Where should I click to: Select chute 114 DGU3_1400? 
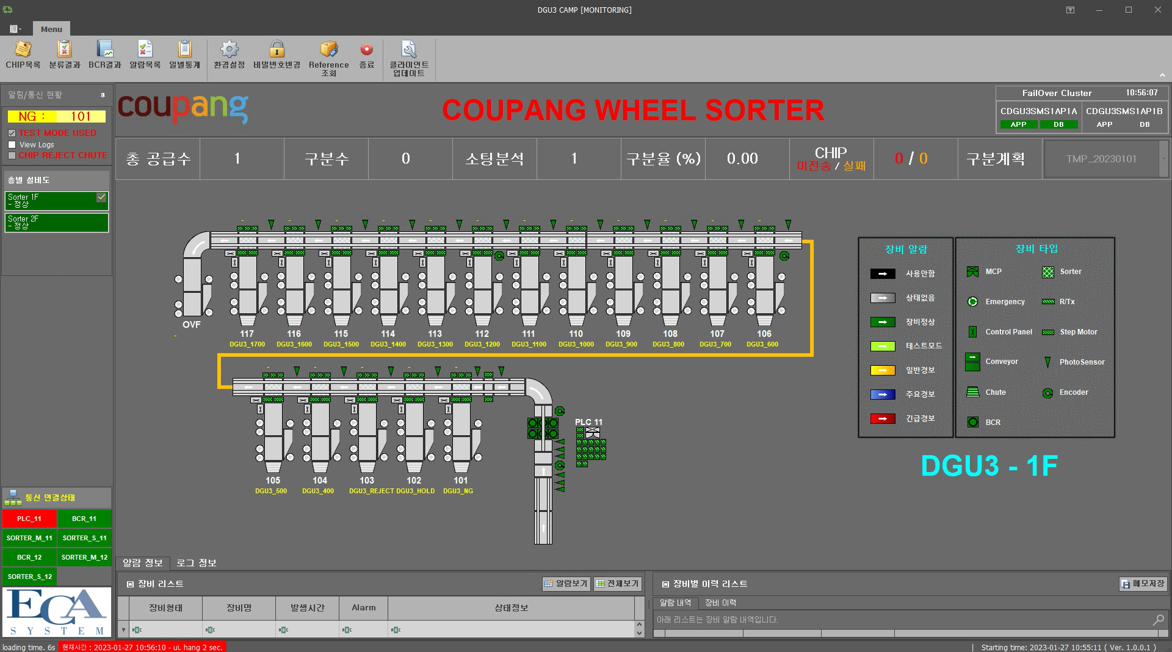[388, 290]
